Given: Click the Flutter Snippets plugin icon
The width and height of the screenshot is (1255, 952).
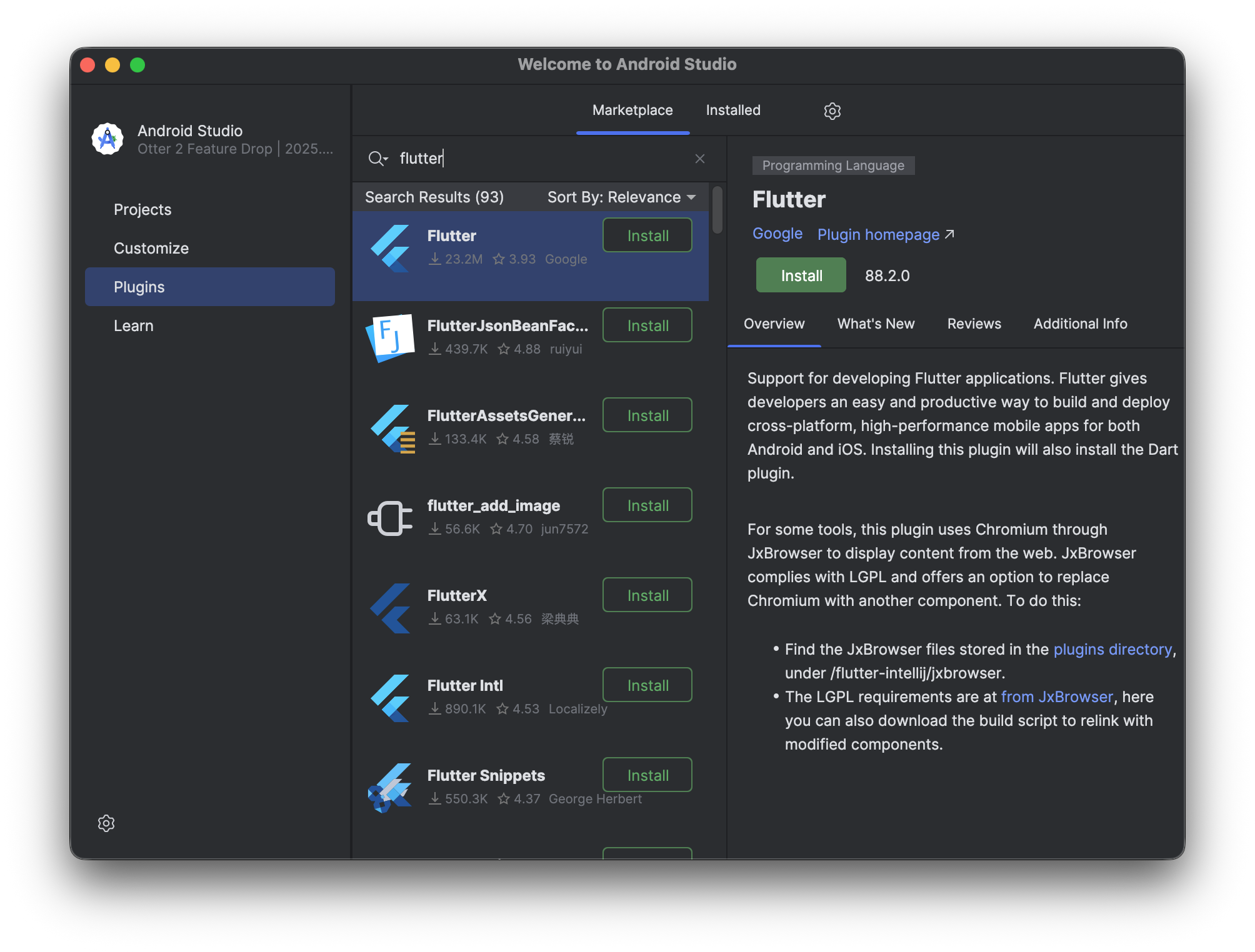Looking at the screenshot, I should coord(391,788).
